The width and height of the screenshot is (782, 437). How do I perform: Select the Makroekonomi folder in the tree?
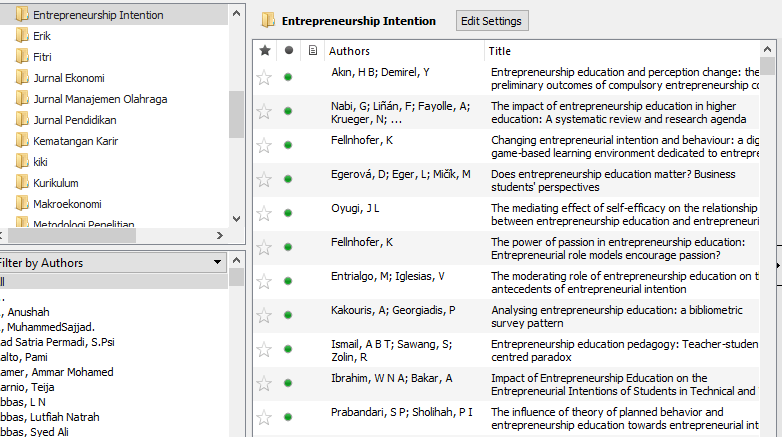(x=62, y=204)
